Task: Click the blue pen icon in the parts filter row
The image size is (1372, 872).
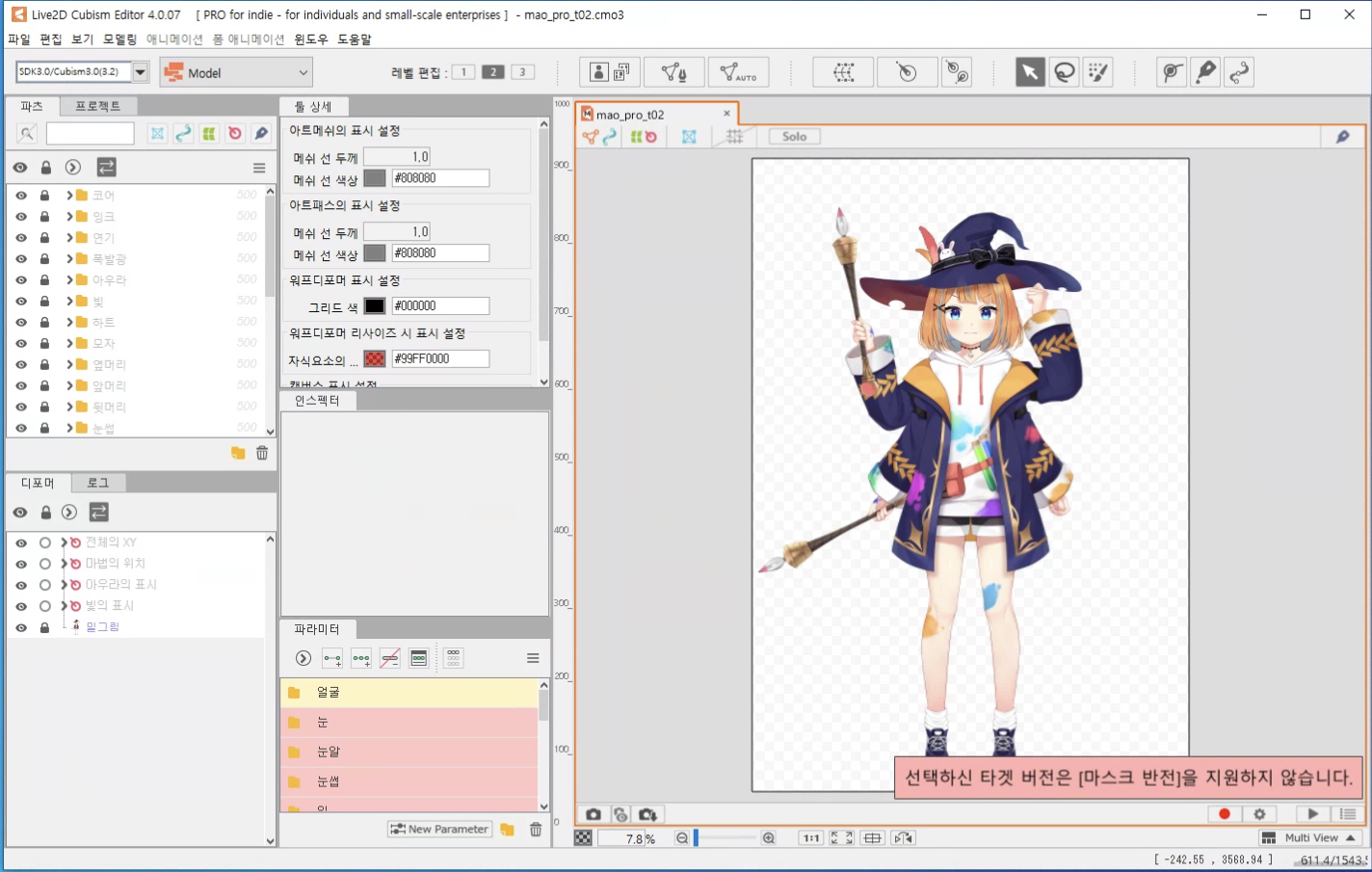Action: (x=261, y=134)
